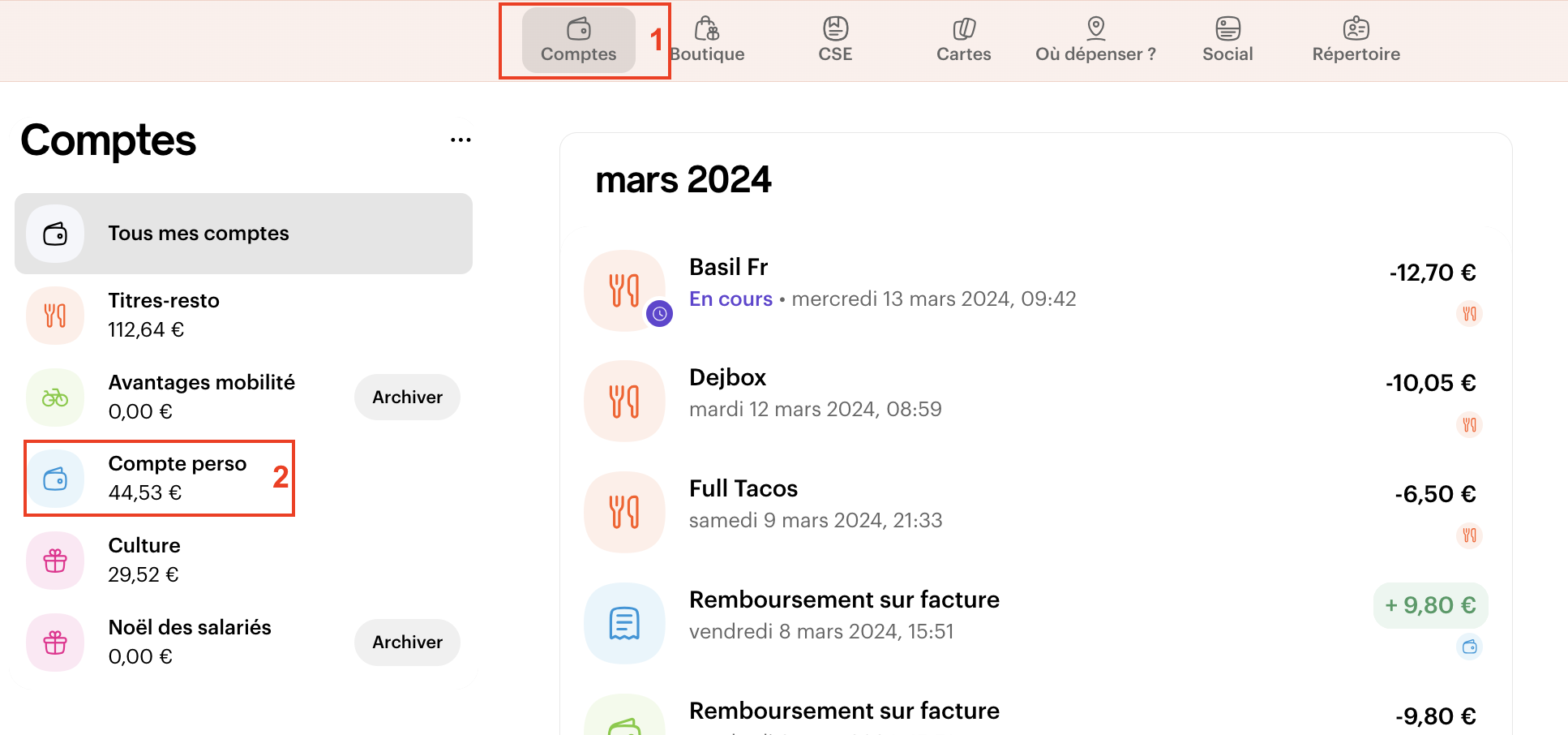
Task: Select the Comptes wallet tab
Action: coord(579,40)
